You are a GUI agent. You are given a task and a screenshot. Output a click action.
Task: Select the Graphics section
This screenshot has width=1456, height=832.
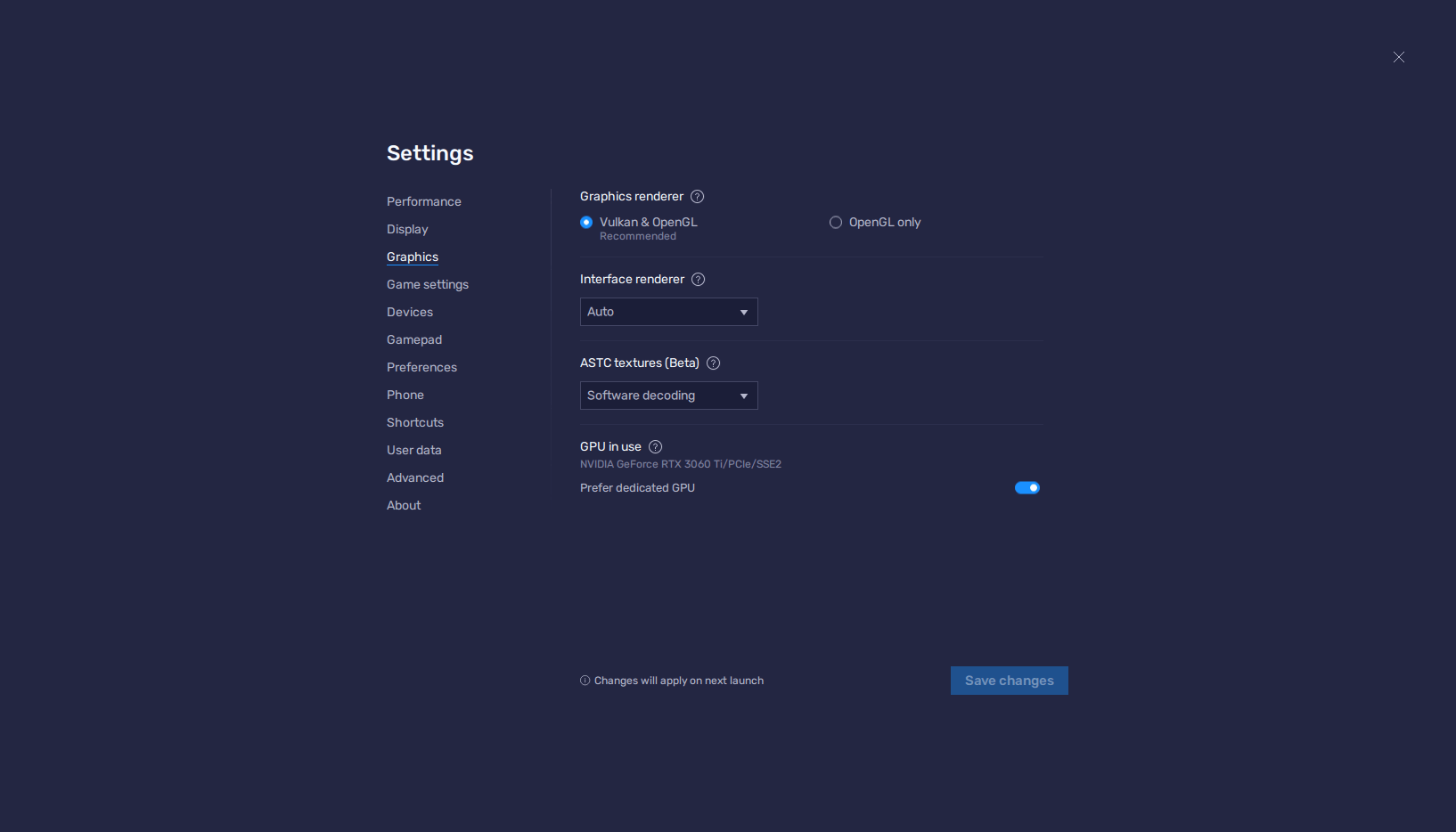pyautogui.click(x=413, y=257)
